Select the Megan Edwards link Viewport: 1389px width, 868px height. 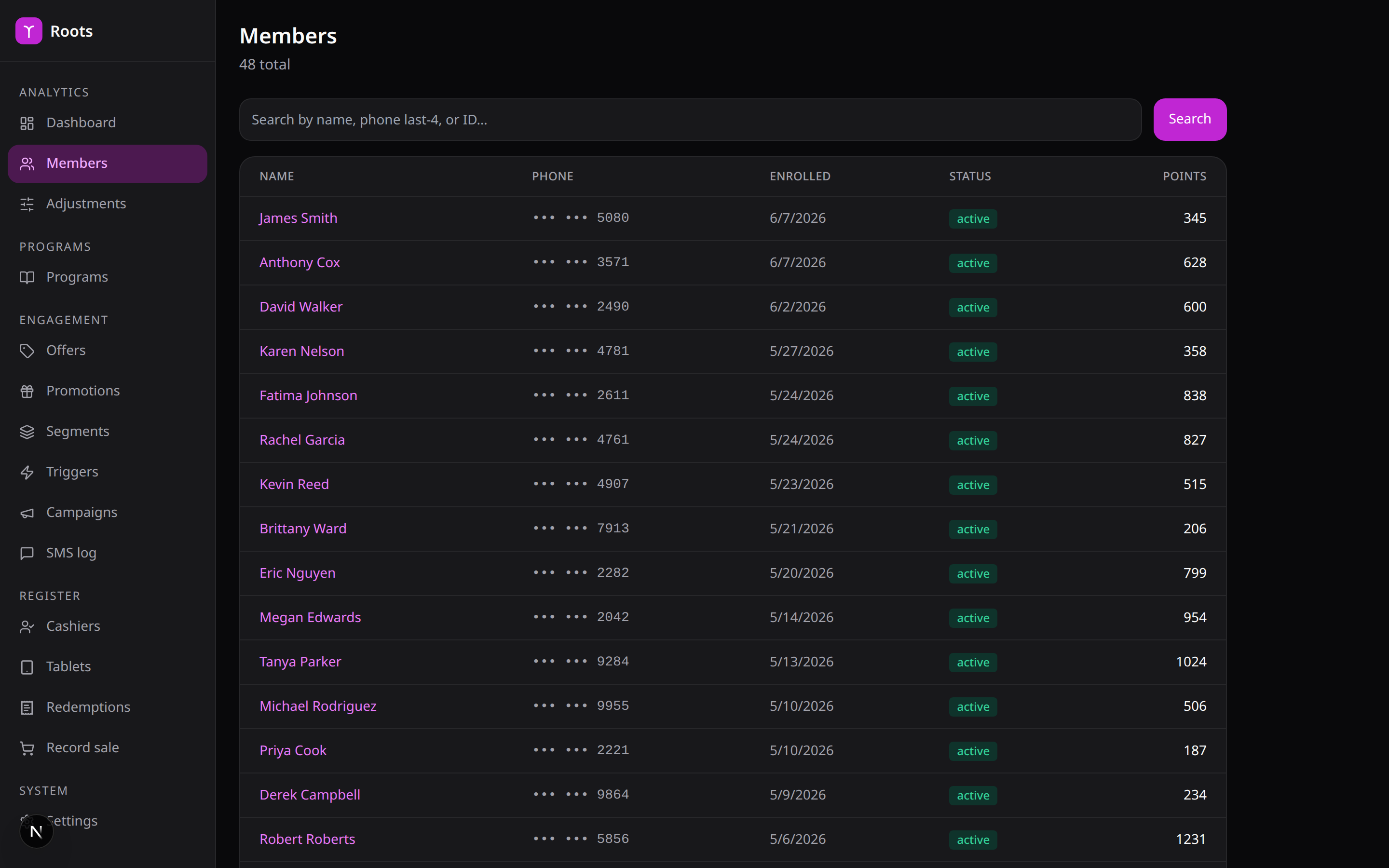310,617
